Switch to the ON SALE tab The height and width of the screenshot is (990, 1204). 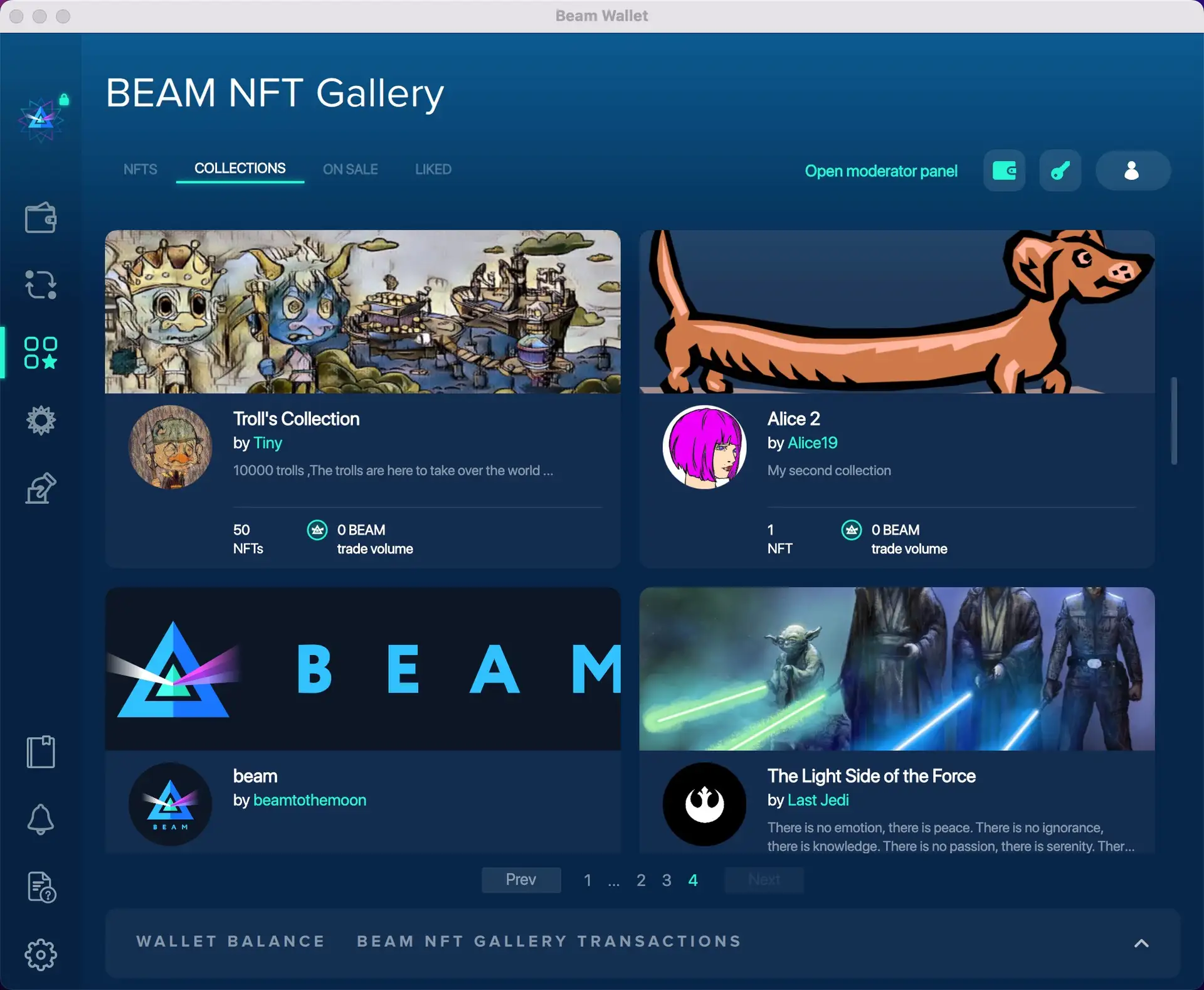click(350, 169)
